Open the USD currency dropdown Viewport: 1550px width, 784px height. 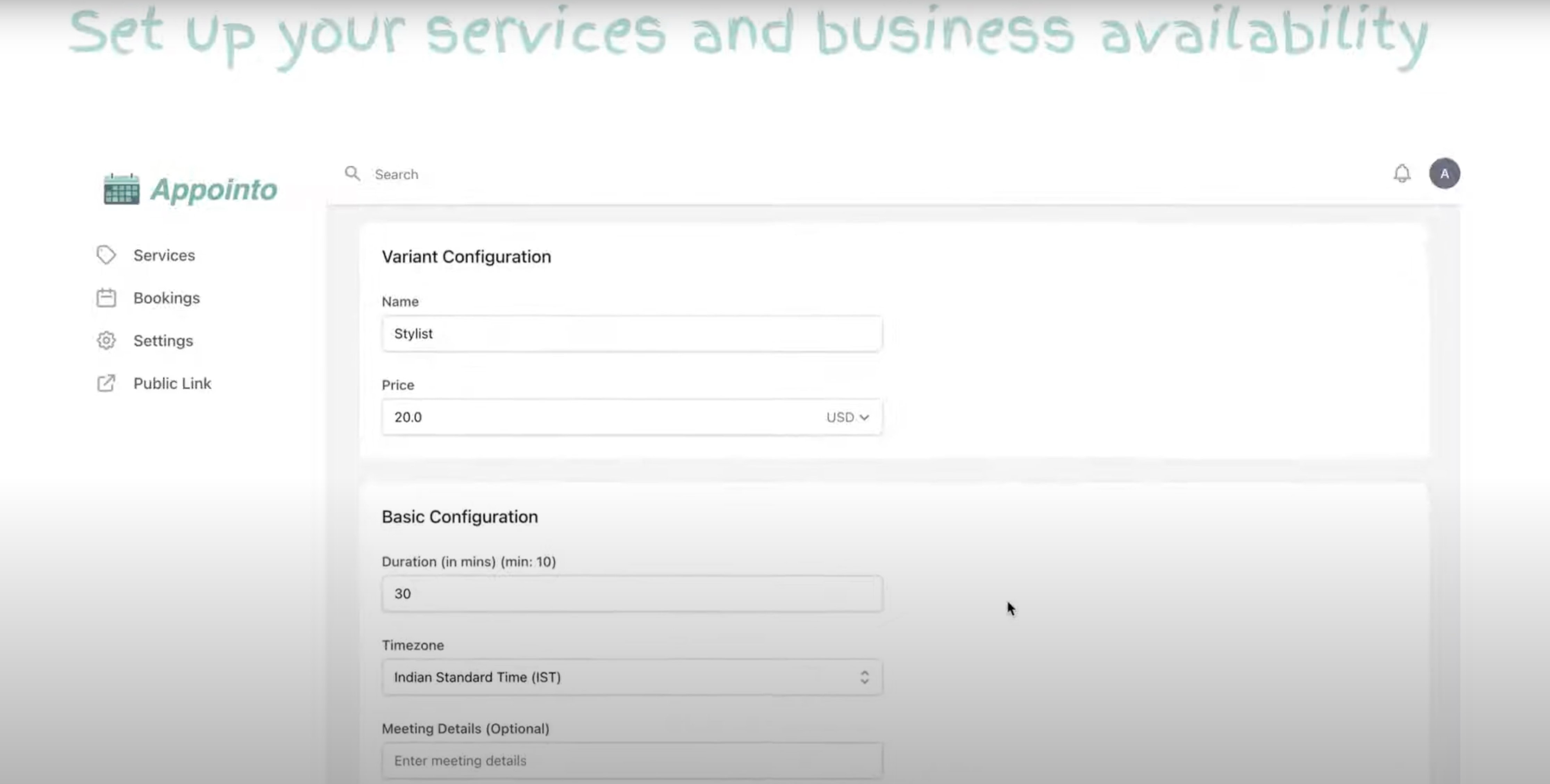pos(847,417)
